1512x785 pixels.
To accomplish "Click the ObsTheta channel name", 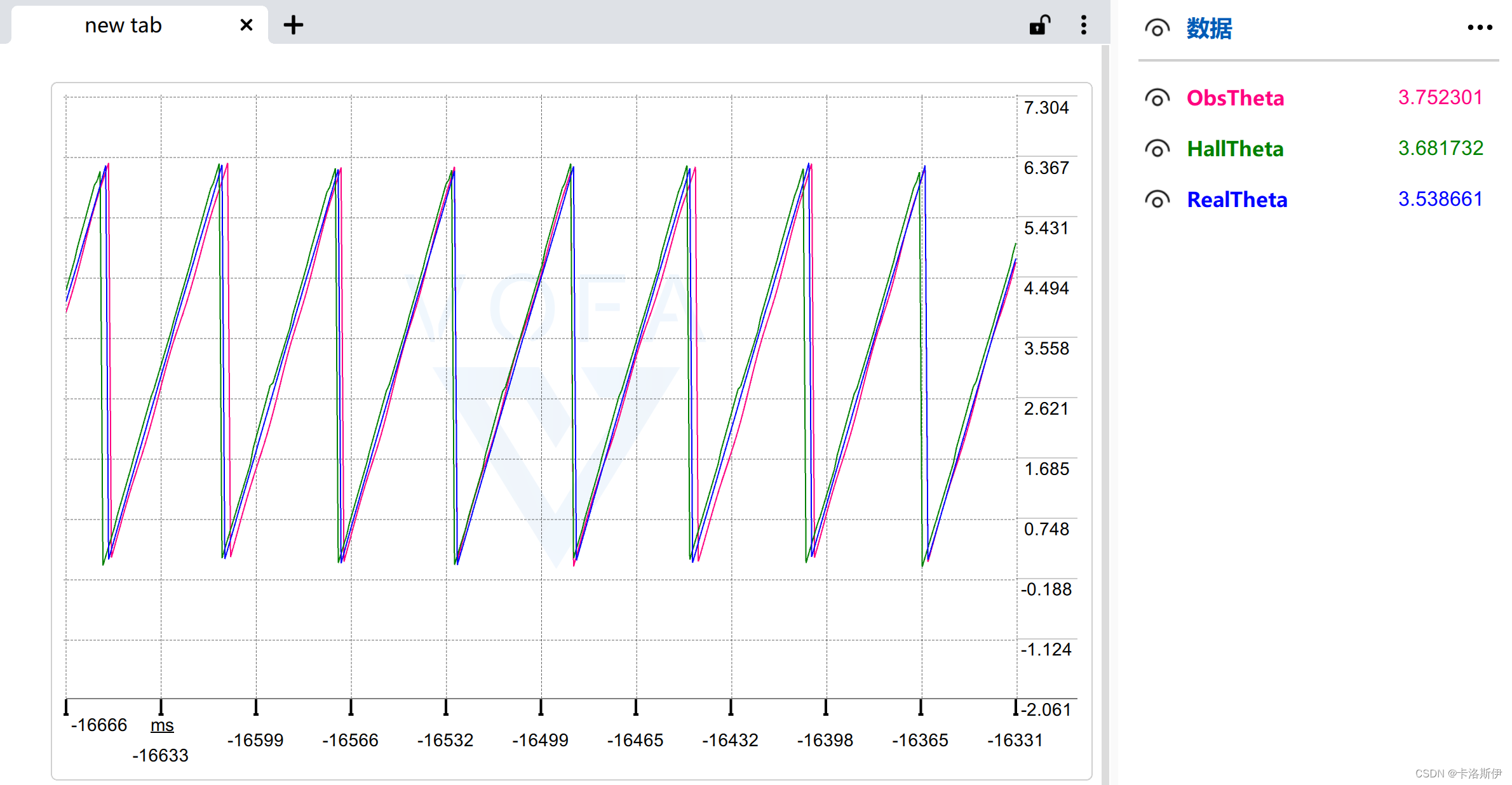I will click(1235, 98).
